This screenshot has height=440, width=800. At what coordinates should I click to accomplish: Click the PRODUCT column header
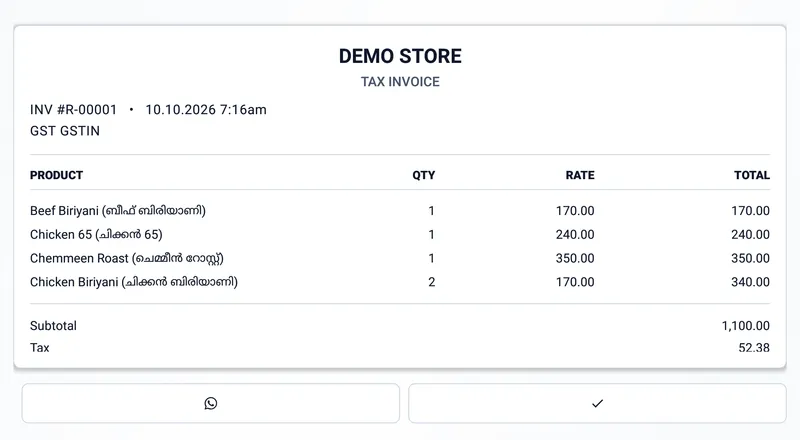(x=56, y=175)
